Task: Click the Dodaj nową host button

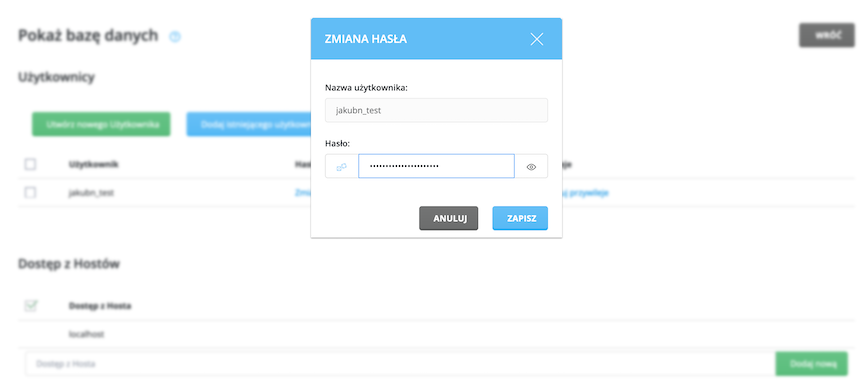Action: [x=812, y=364]
